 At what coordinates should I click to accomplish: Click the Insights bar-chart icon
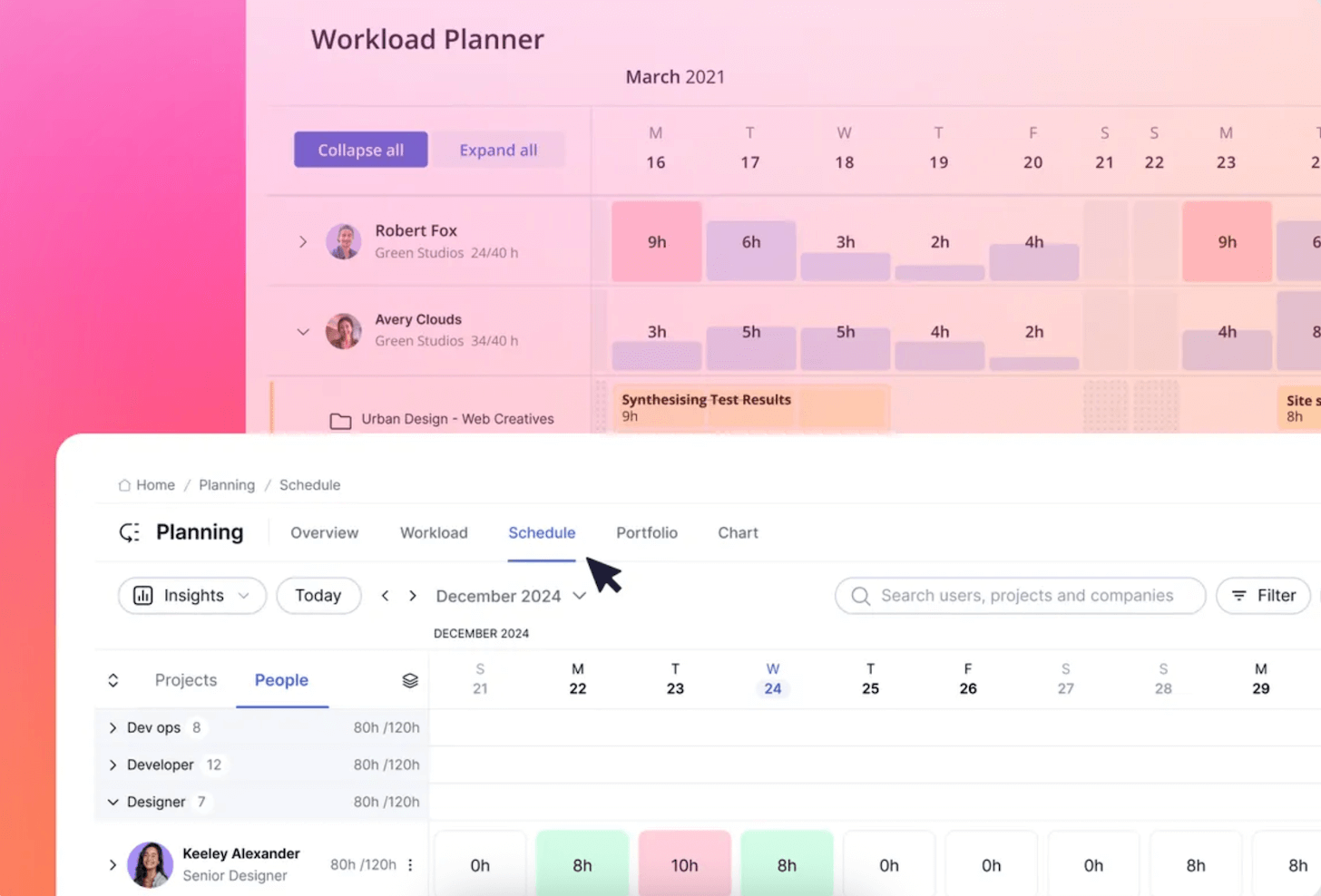142,596
